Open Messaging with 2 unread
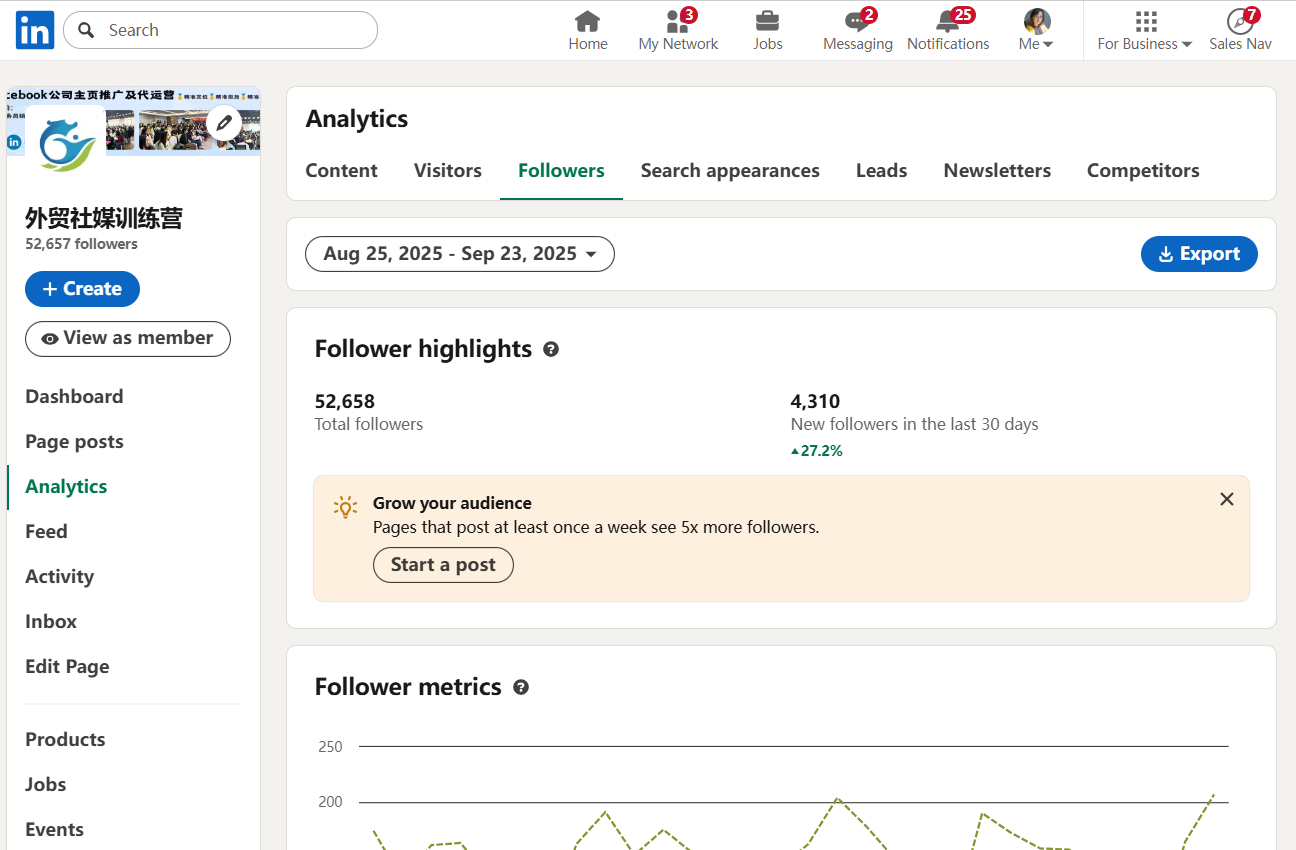1296x850 pixels. tap(857, 22)
